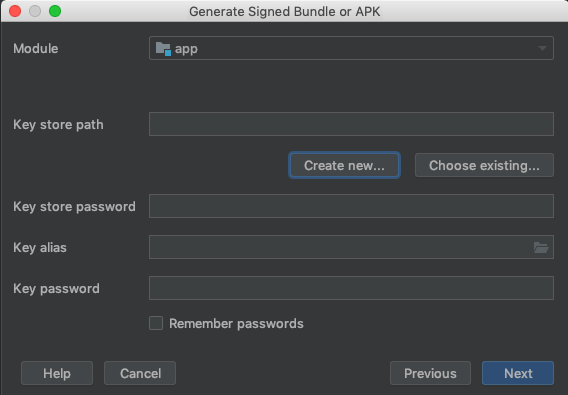
Task: Click the folder icon in Key alias field
Action: (541, 248)
